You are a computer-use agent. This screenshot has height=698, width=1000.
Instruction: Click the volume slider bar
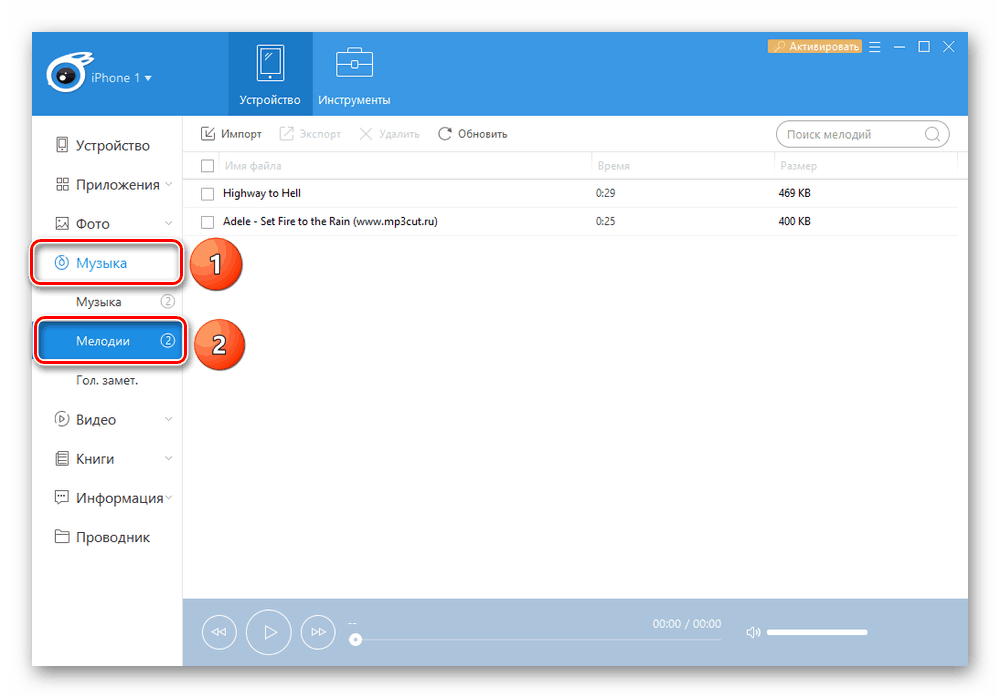pos(817,632)
